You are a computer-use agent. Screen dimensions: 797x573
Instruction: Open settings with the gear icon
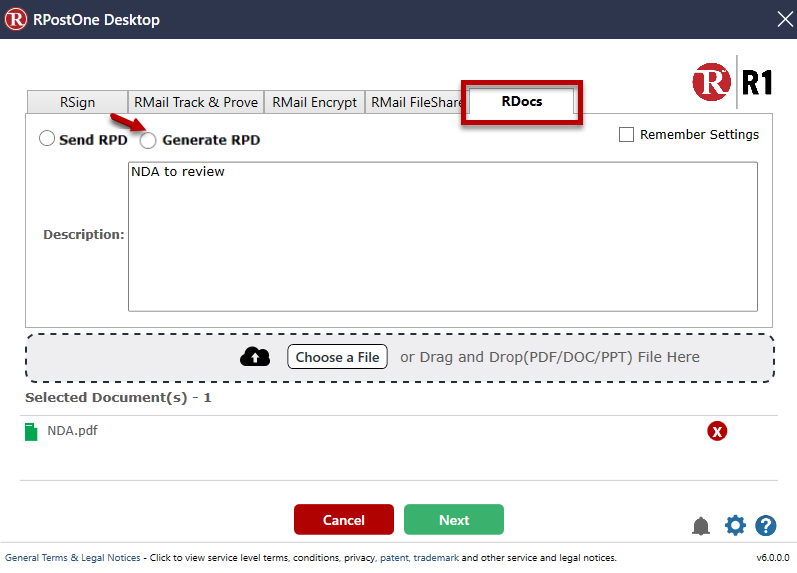pyautogui.click(x=735, y=525)
